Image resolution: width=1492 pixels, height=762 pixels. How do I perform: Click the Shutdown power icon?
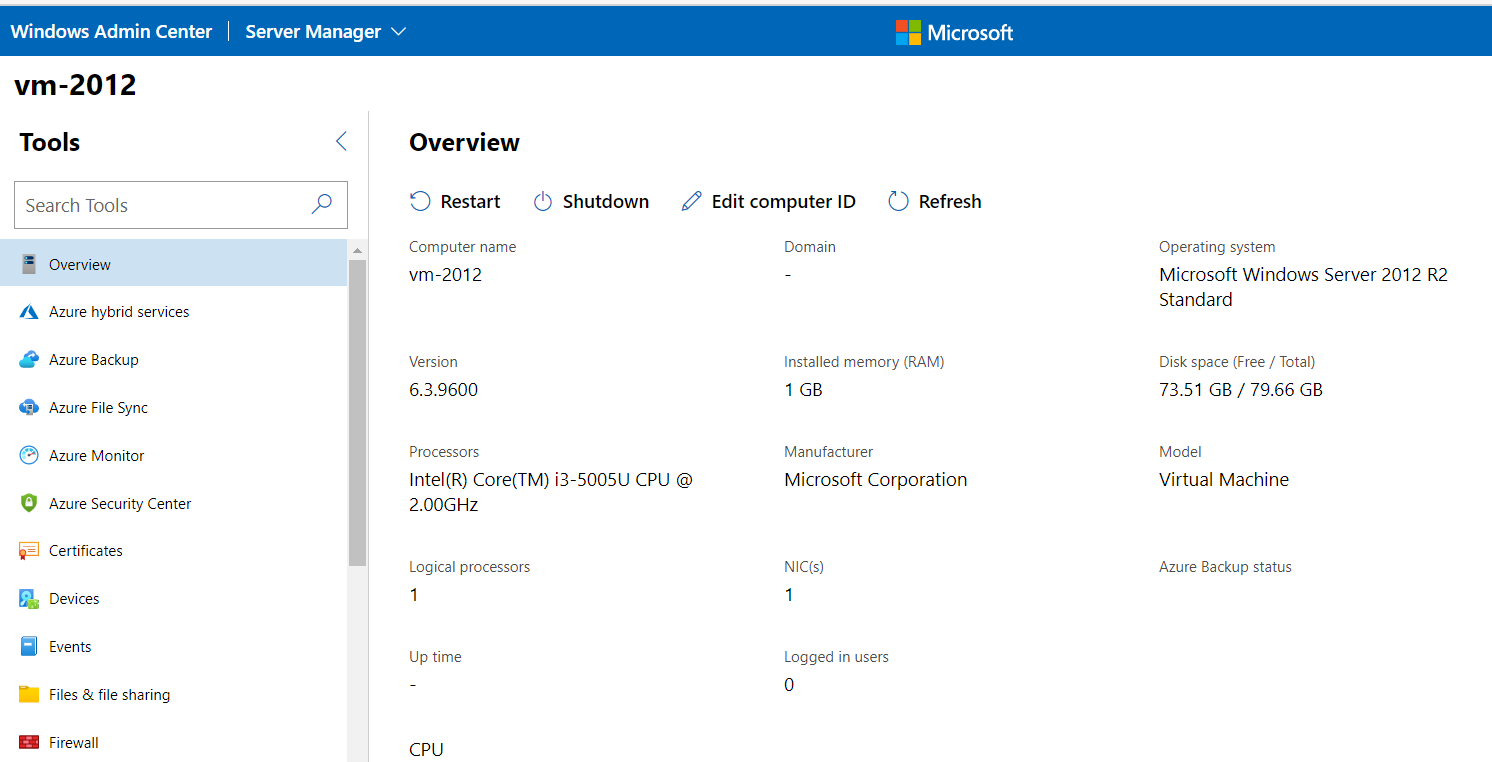(542, 202)
